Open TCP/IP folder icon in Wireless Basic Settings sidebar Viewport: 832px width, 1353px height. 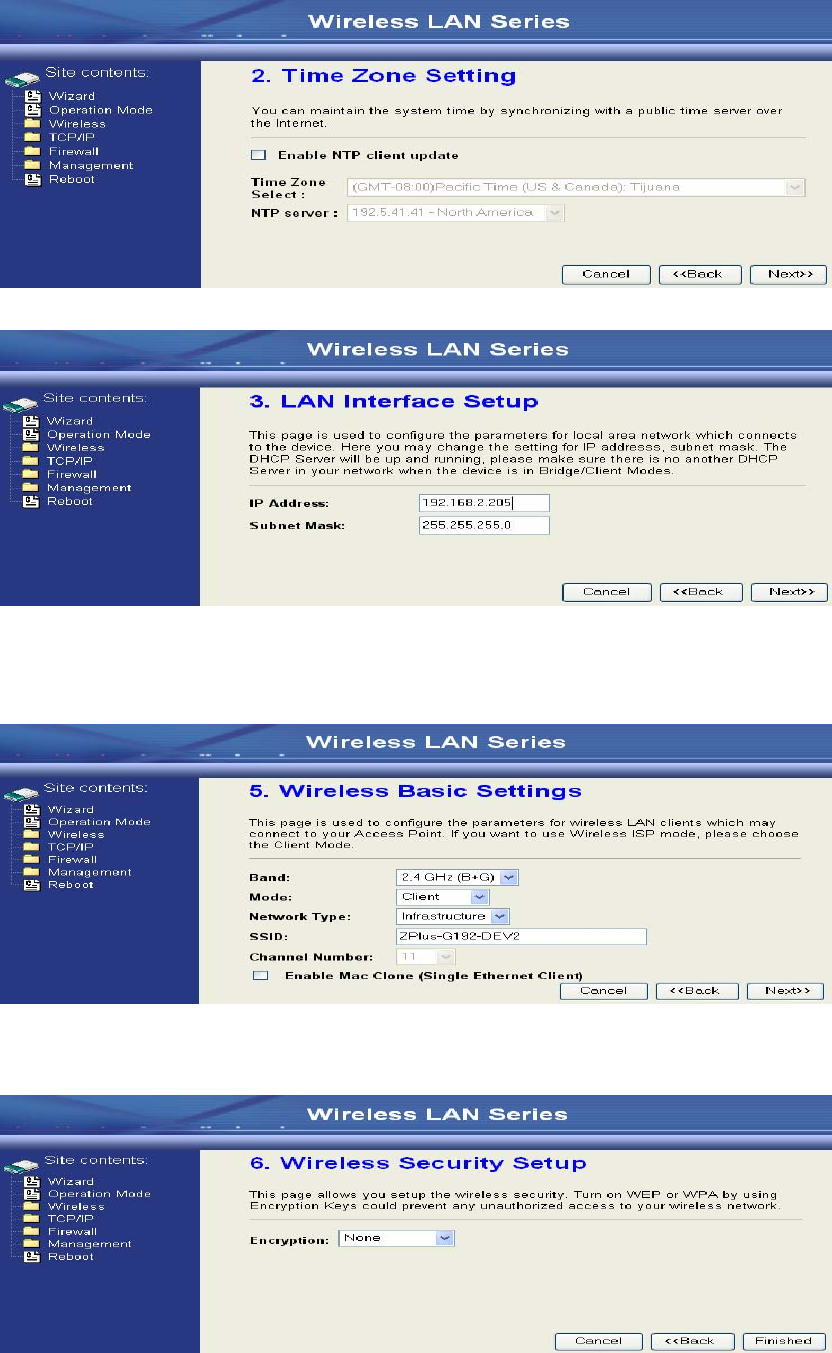point(32,847)
